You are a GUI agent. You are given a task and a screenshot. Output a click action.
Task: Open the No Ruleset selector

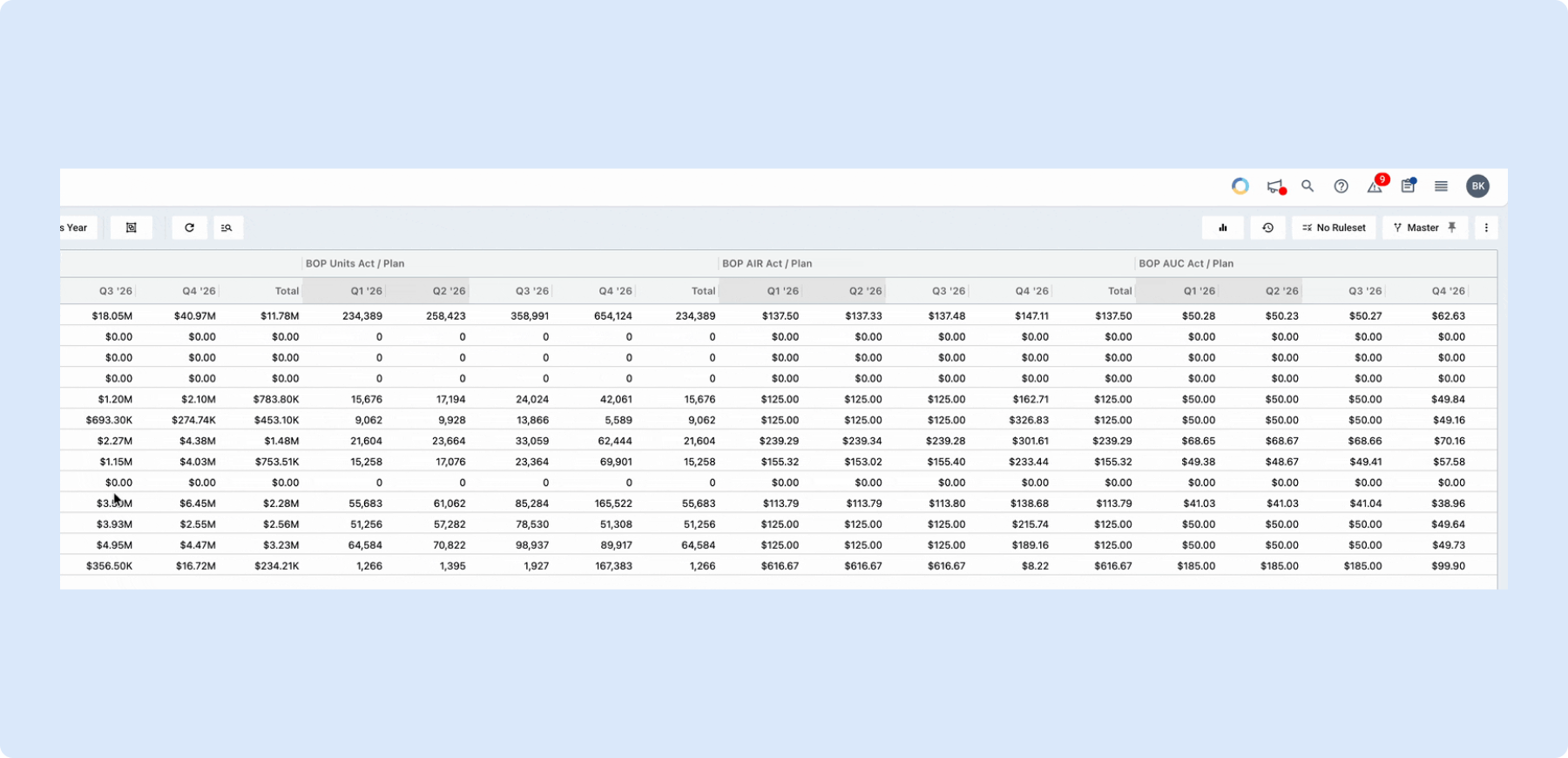pos(1334,227)
